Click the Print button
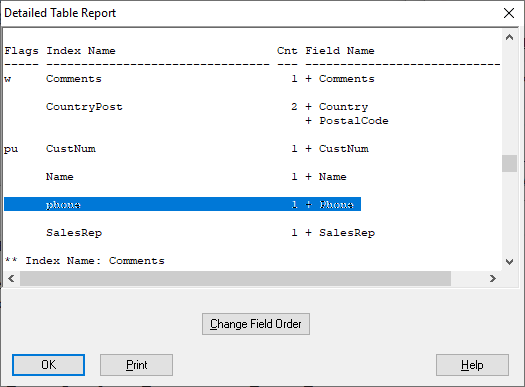 pos(136,365)
